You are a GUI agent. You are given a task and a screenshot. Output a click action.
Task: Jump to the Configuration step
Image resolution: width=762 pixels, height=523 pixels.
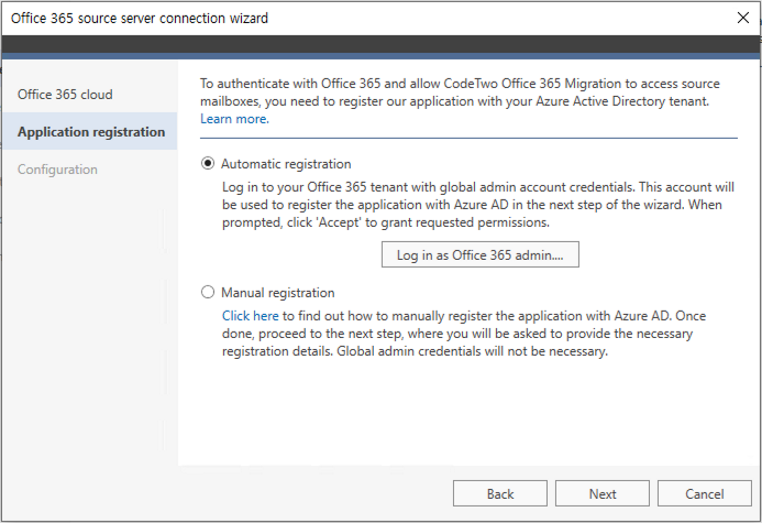pos(57,169)
